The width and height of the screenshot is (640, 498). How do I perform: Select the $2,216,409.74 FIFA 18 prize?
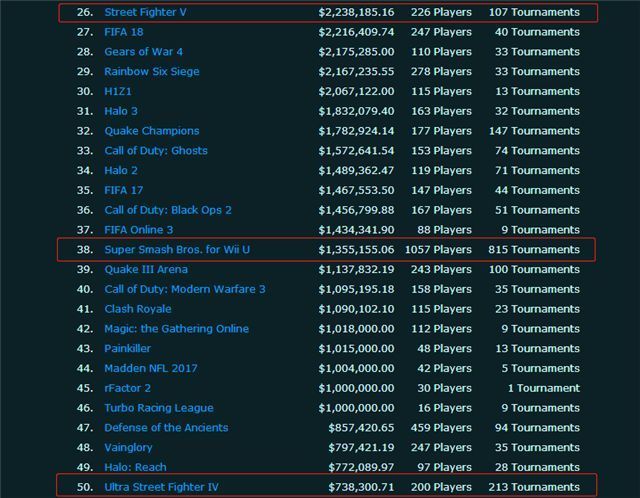pos(356,32)
